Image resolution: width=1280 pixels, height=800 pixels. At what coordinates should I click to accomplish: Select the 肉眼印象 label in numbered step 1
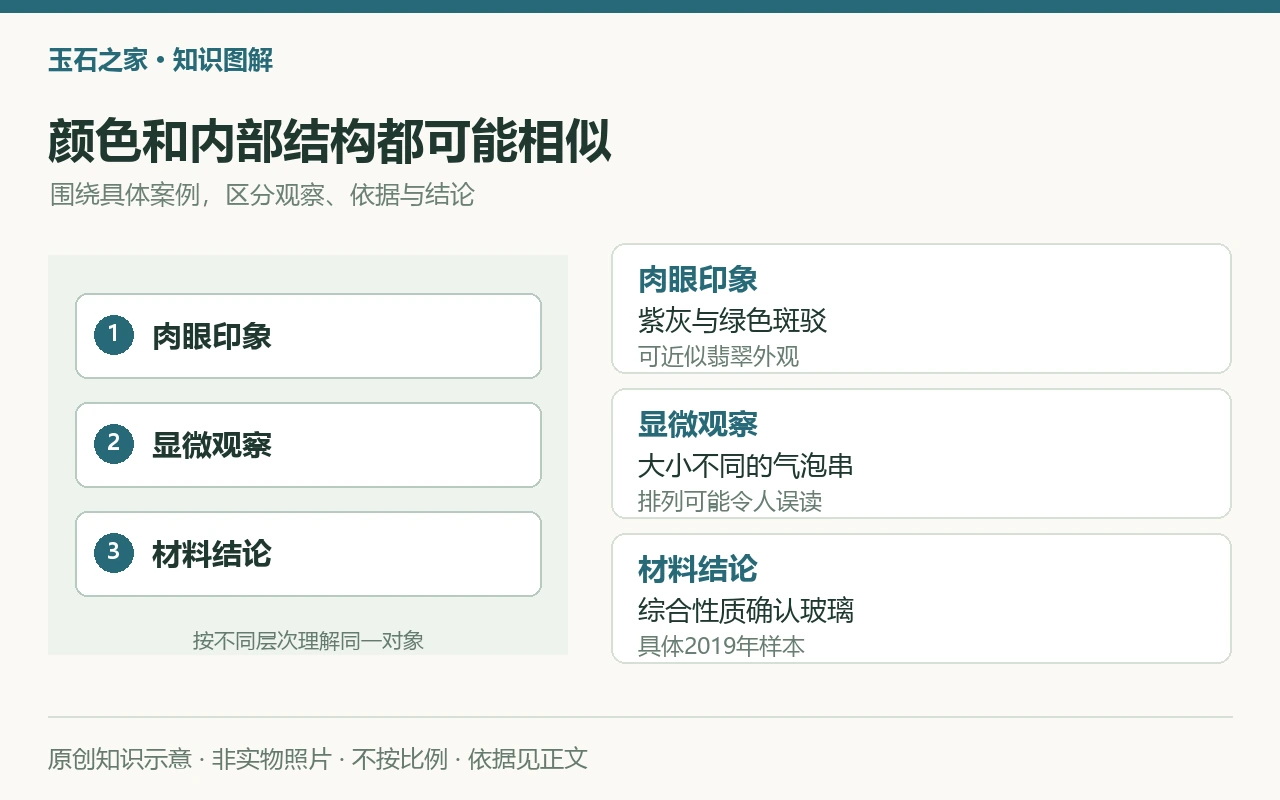[212, 336]
